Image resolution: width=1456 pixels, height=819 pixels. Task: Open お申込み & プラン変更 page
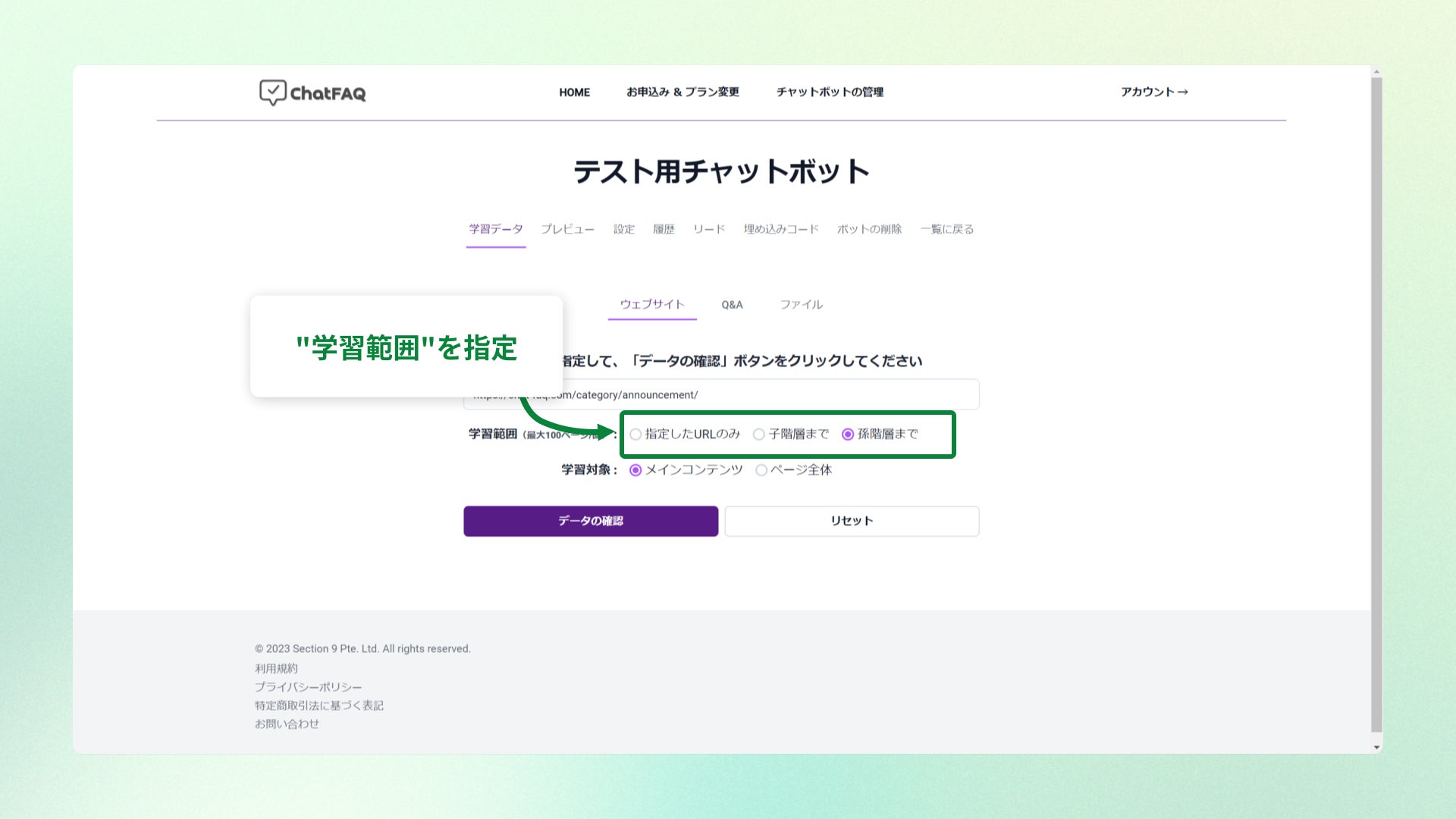pyautogui.click(x=682, y=92)
